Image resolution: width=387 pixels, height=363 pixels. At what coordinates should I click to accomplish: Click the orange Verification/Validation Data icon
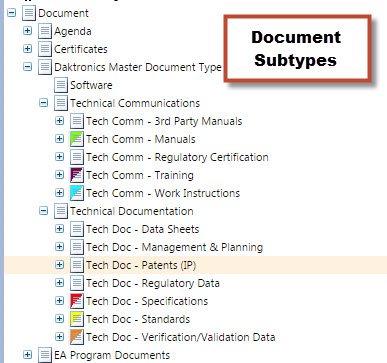click(x=77, y=337)
